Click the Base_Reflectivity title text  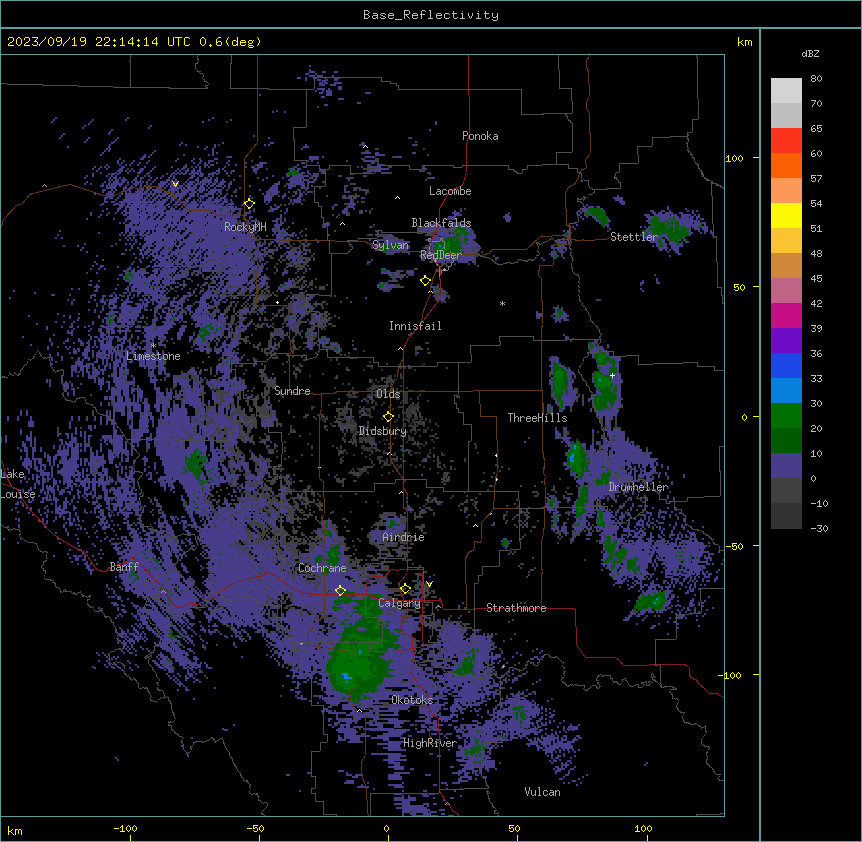coord(430,15)
